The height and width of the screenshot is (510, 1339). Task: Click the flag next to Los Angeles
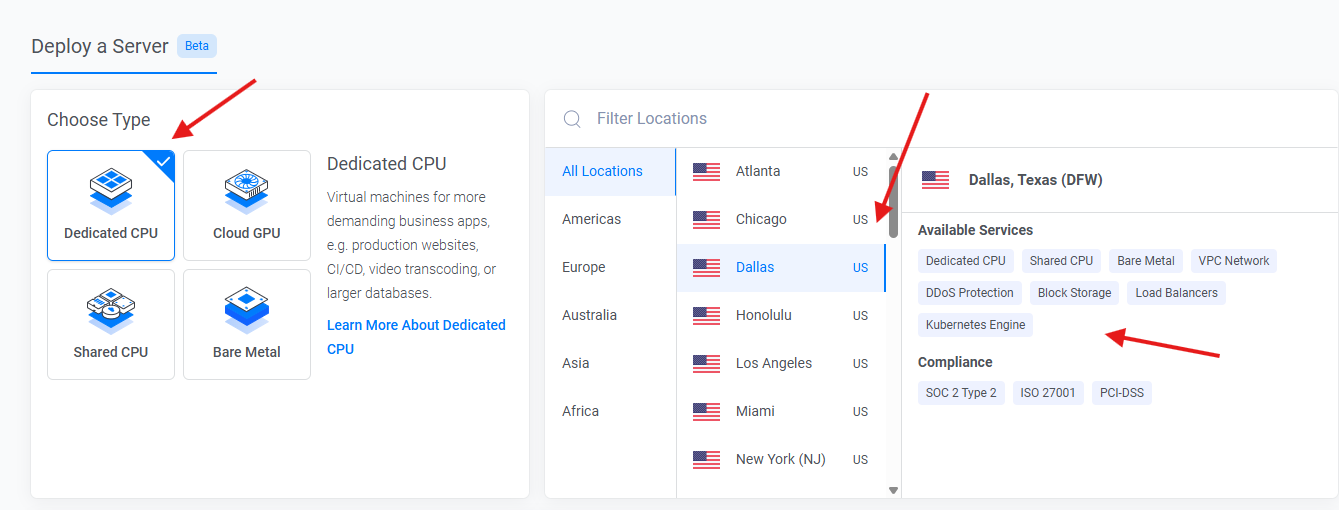click(x=706, y=364)
